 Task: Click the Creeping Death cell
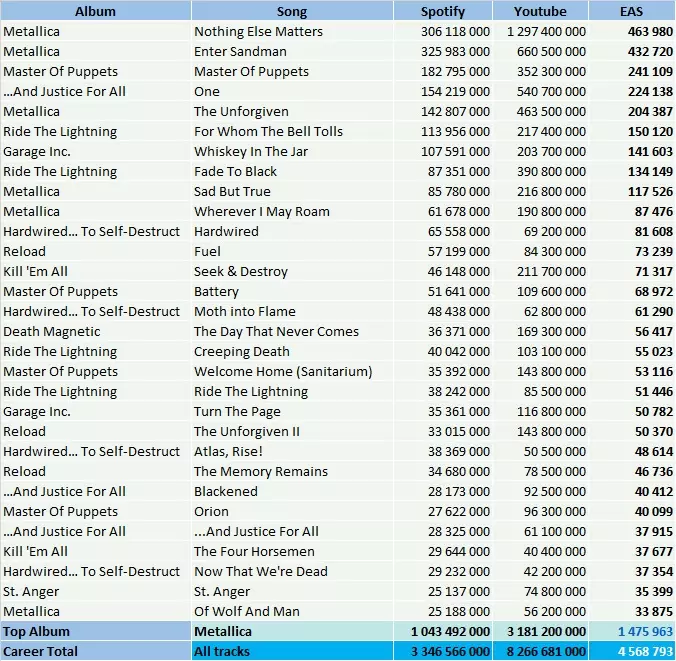292,351
